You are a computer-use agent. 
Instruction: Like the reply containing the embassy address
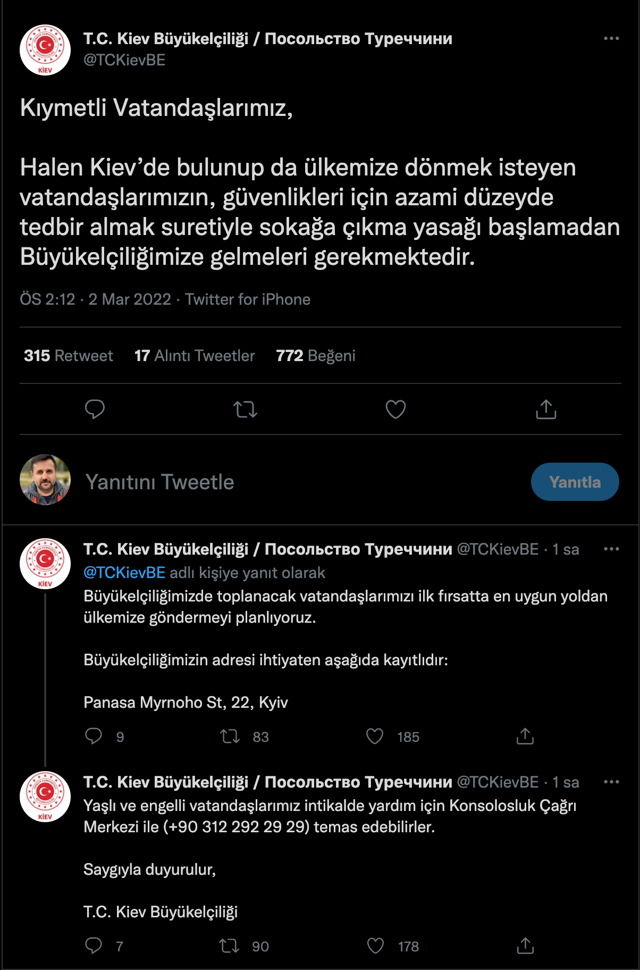(375, 736)
